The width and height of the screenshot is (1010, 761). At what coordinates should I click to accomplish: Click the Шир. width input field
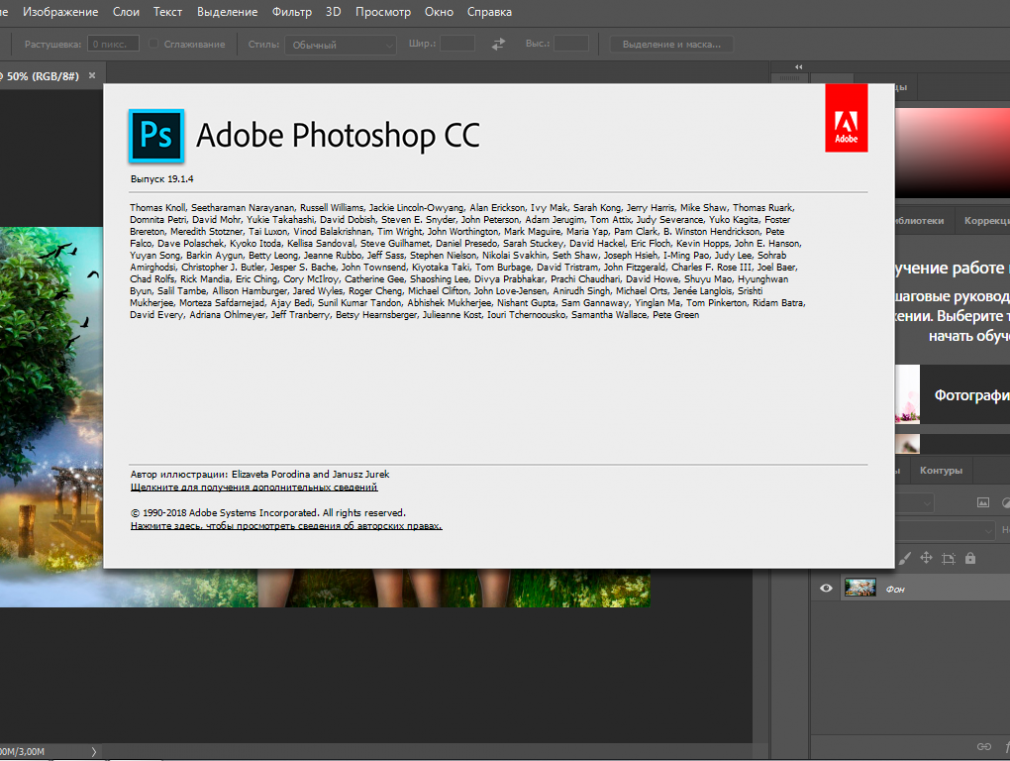click(x=457, y=44)
